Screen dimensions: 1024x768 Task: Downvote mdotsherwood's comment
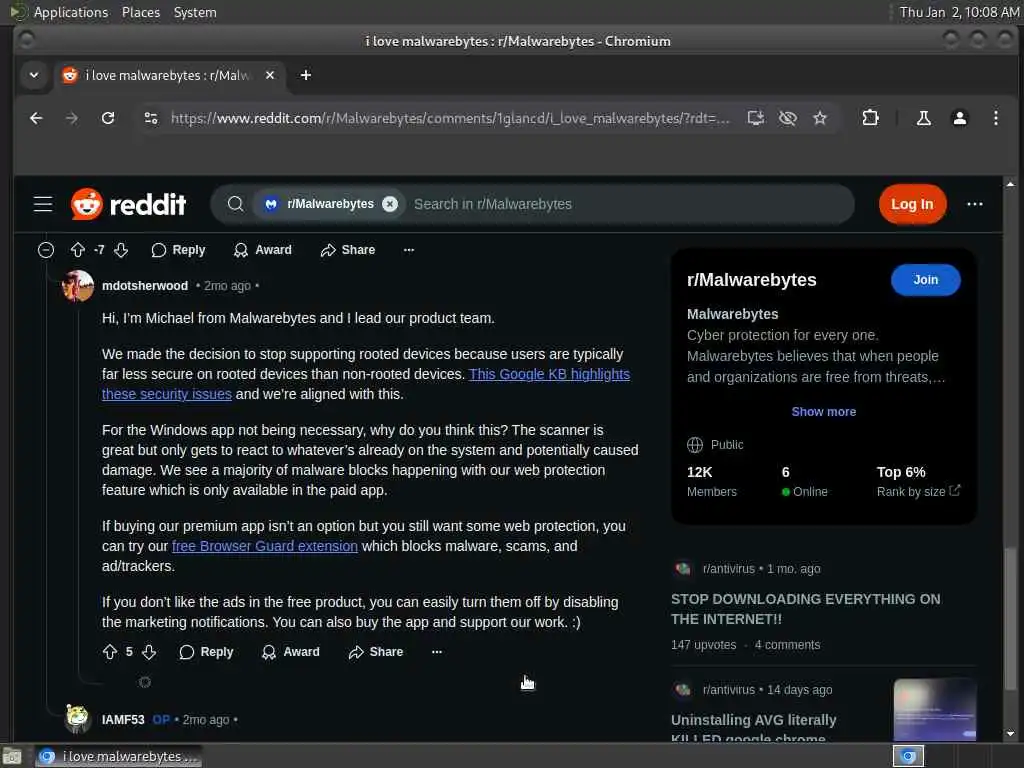(x=149, y=652)
